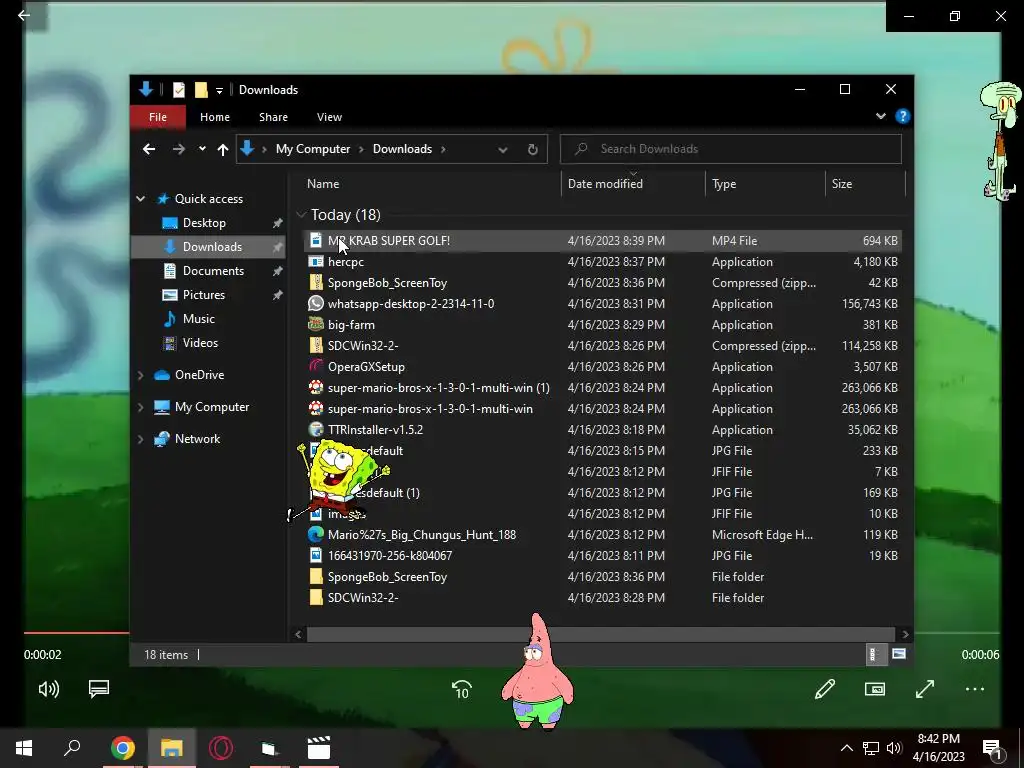Screen dimensions: 1024x768
Task: Show hidden system tray icons chevron
Action: (846, 748)
